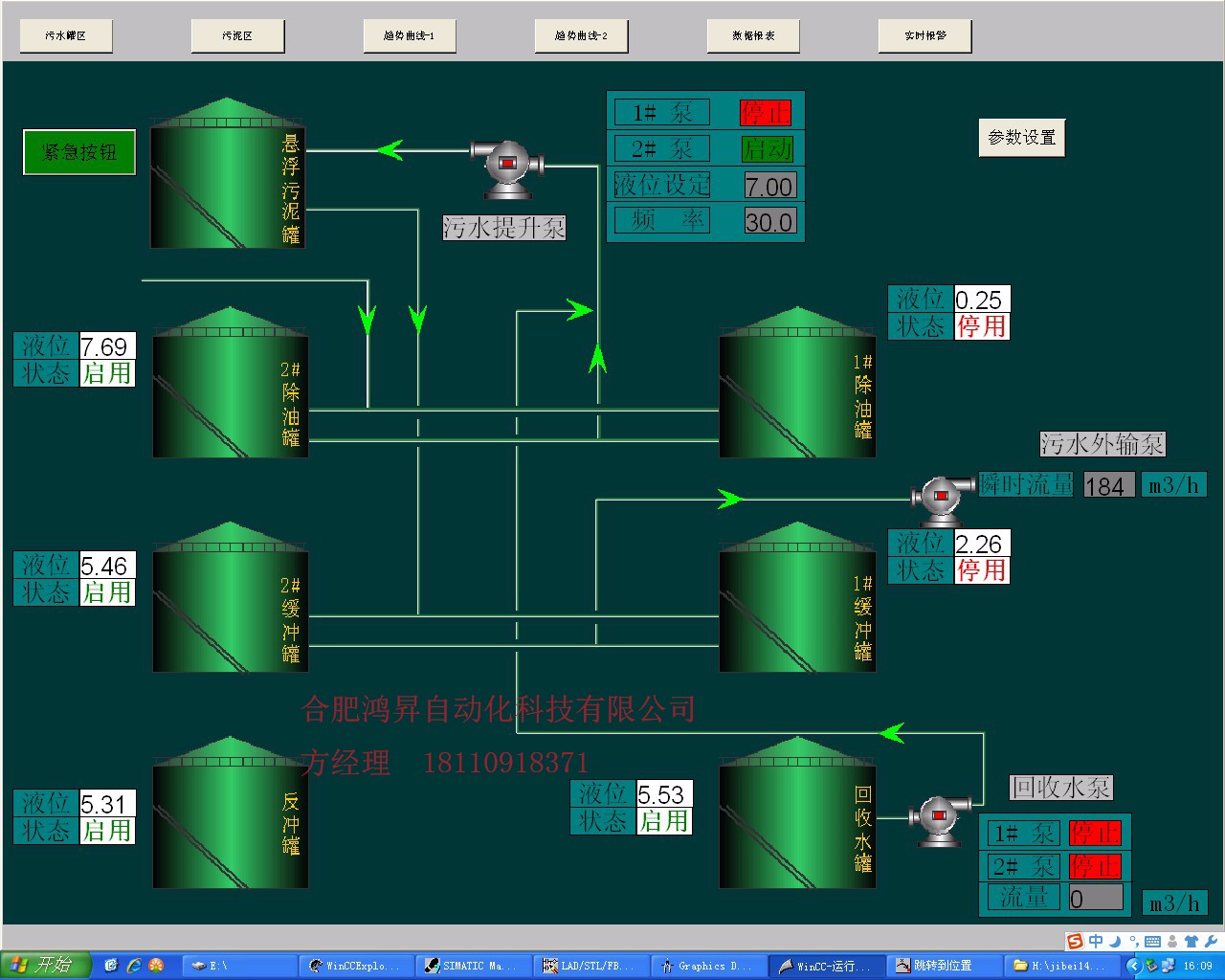Switch to the 实时报警 alarm screen

coord(924,36)
